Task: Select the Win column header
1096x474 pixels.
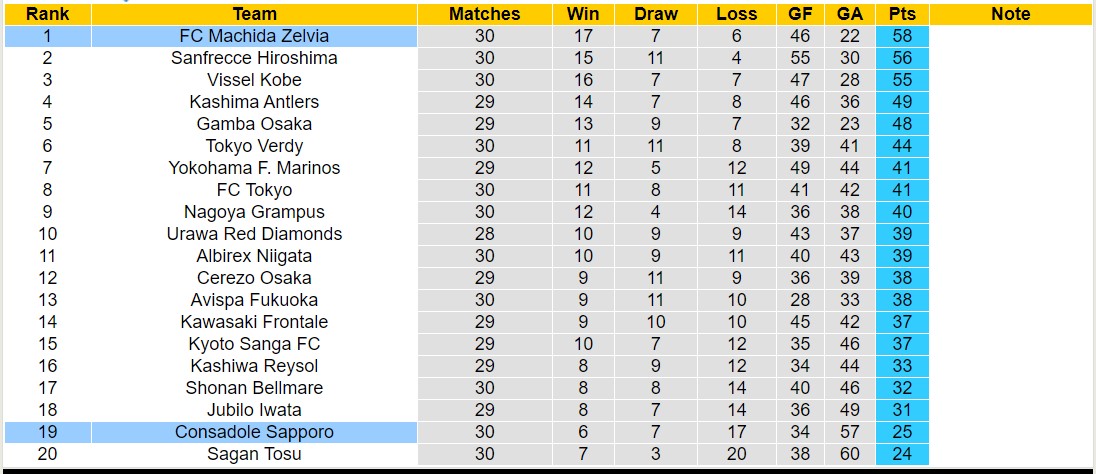Action: click(583, 14)
